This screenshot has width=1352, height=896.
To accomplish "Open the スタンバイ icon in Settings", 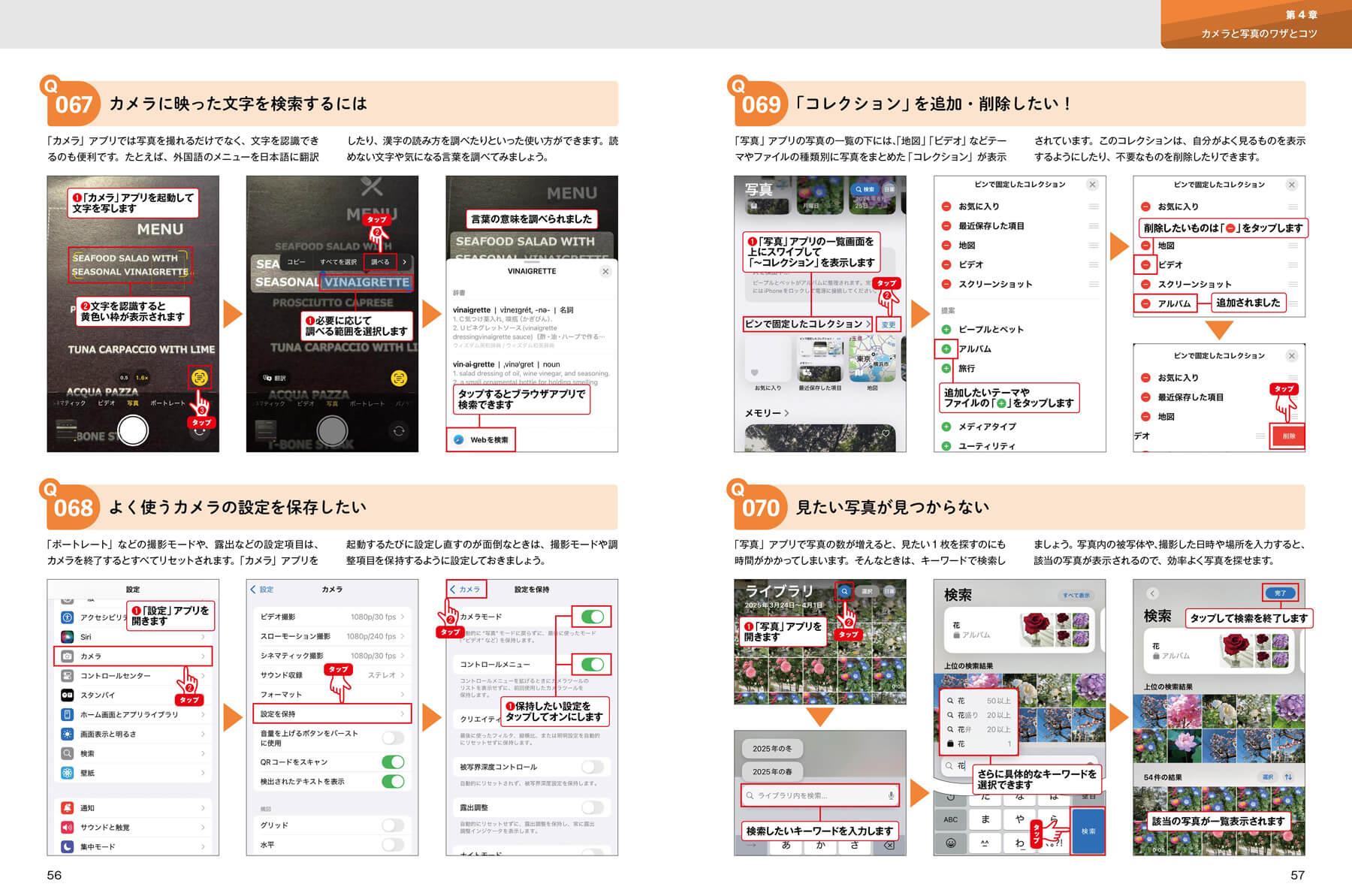I will (x=68, y=695).
